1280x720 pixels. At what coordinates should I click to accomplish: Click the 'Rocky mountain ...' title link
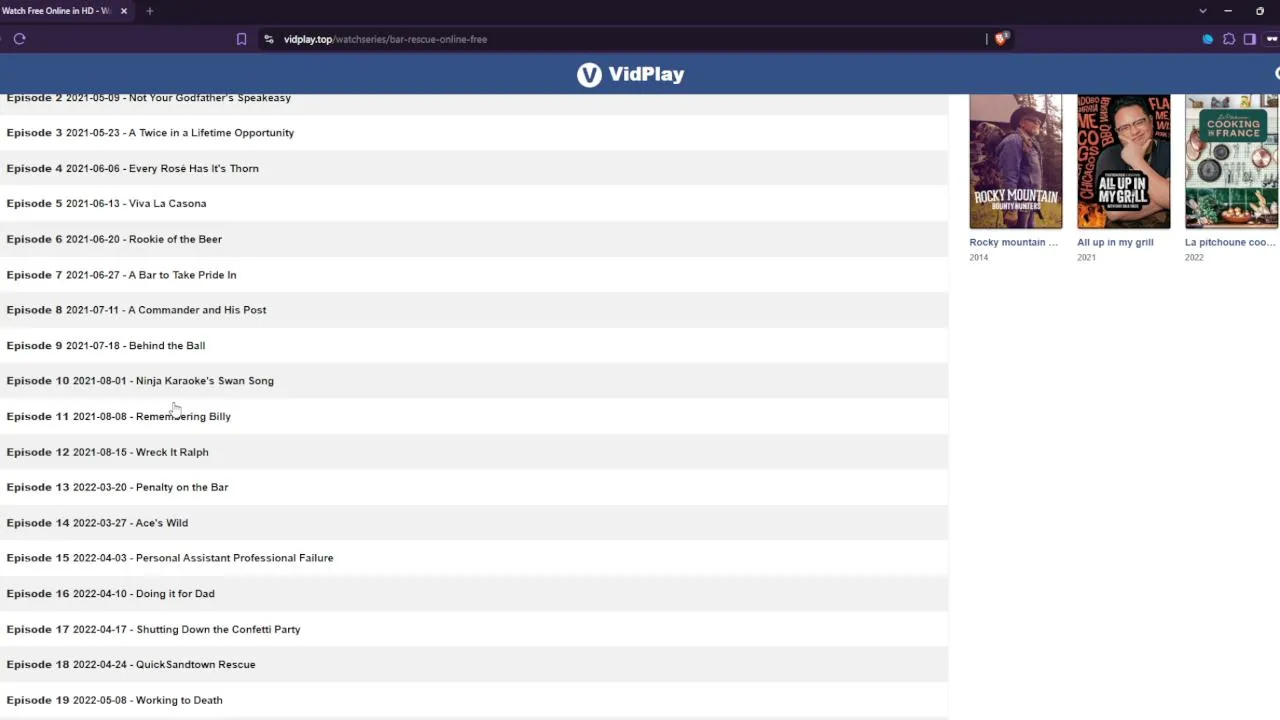(x=1013, y=242)
